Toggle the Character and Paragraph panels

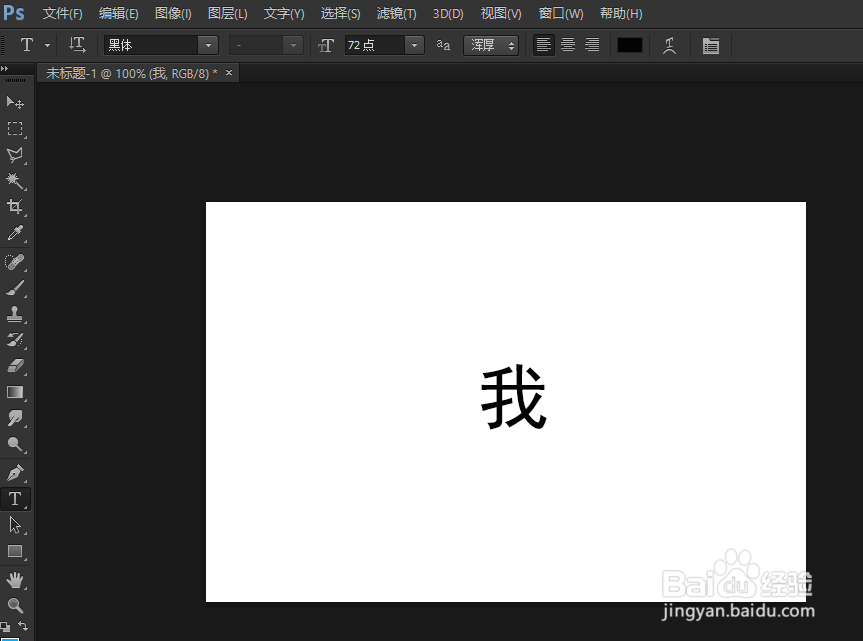coord(711,45)
